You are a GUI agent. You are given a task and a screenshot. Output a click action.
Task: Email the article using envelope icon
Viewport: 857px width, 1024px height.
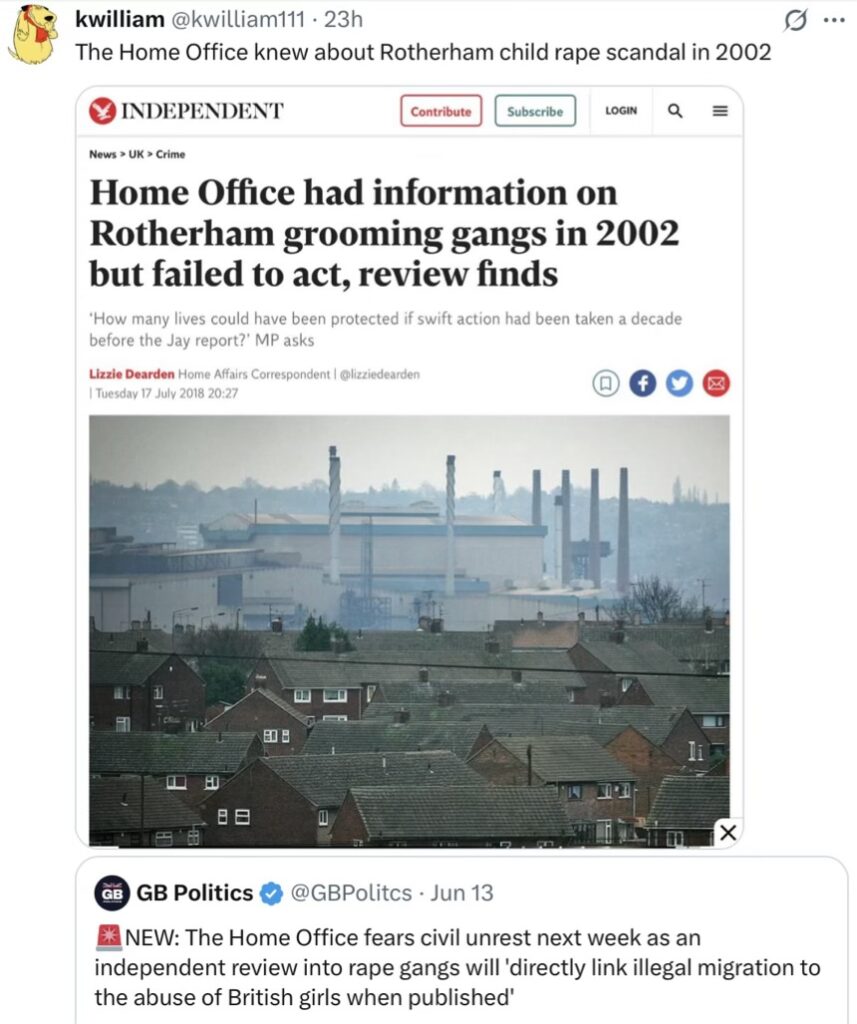tap(716, 383)
